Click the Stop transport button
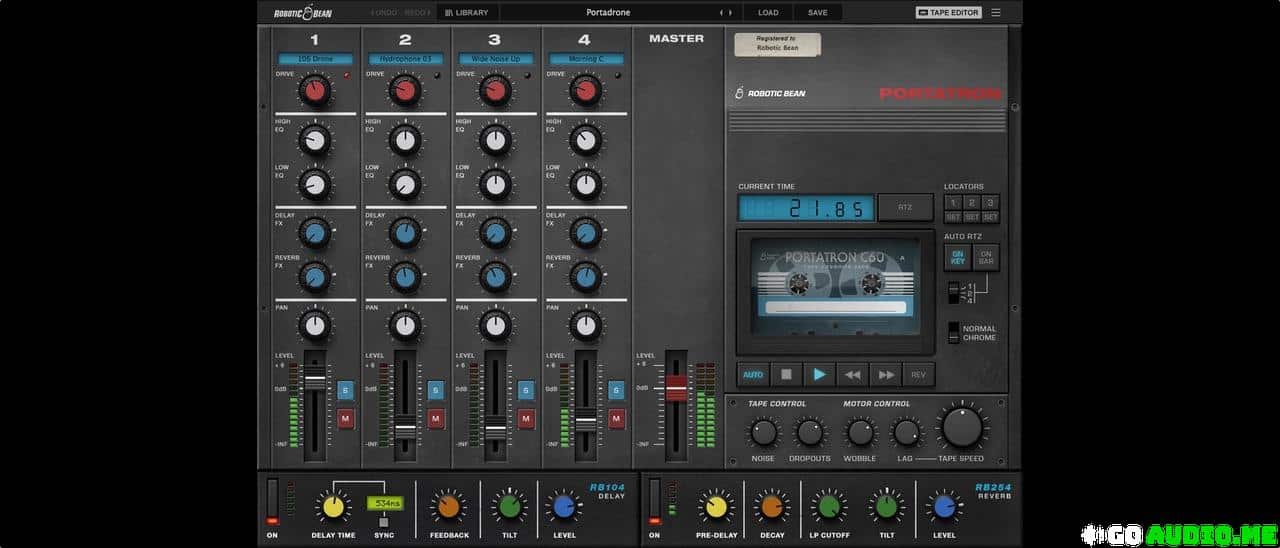1280x548 pixels. (786, 375)
